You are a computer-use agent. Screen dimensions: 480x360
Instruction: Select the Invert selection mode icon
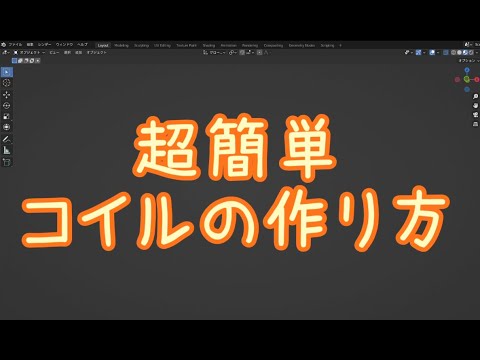[32, 61]
